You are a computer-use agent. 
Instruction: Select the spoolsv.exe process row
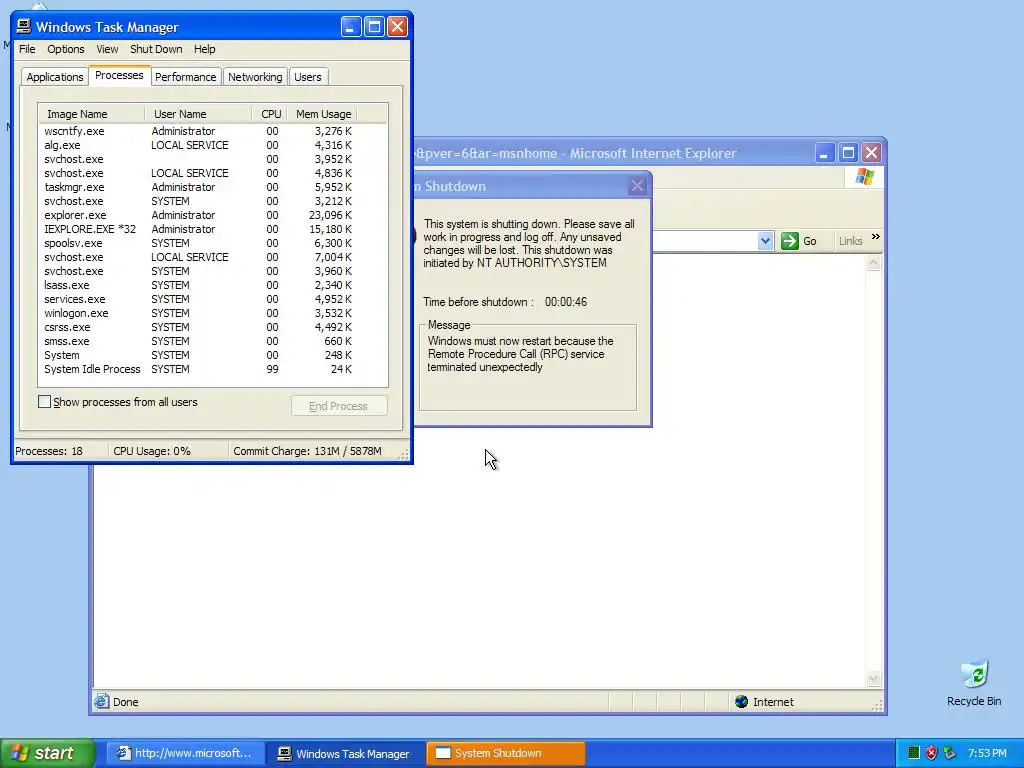(x=213, y=243)
